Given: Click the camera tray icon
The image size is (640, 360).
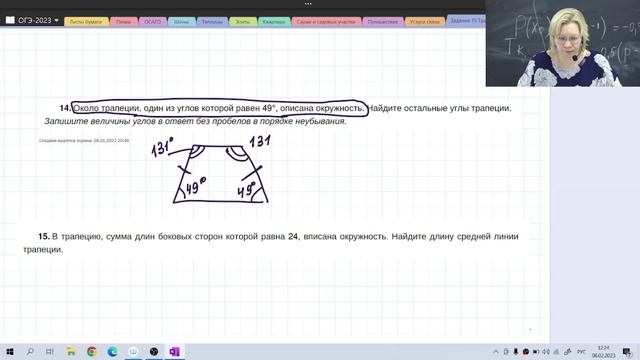Looking at the screenshot, I should point(536,351).
